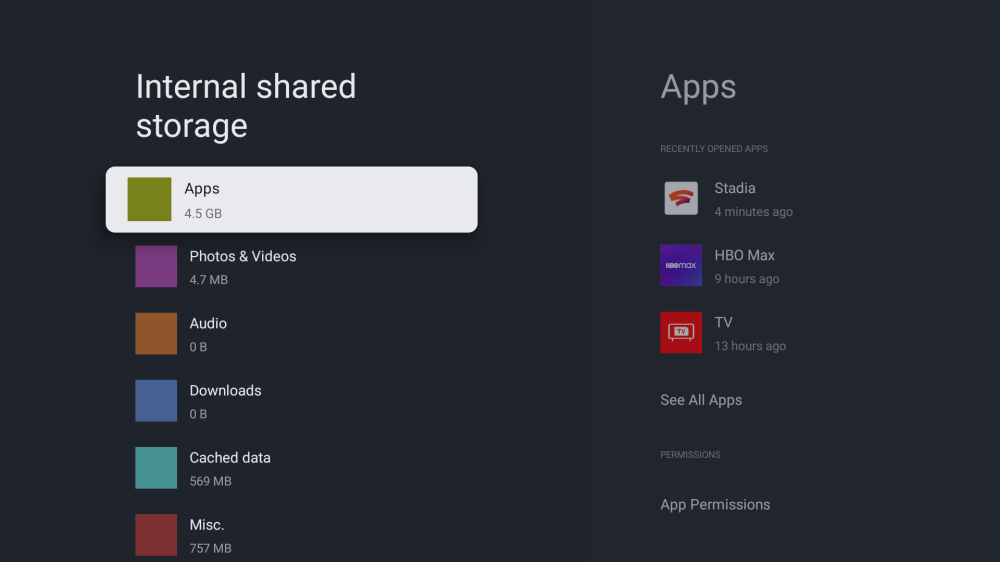Image resolution: width=1000 pixels, height=562 pixels.
Task: Select the Apps 4.5 GB entry
Action: (x=291, y=200)
